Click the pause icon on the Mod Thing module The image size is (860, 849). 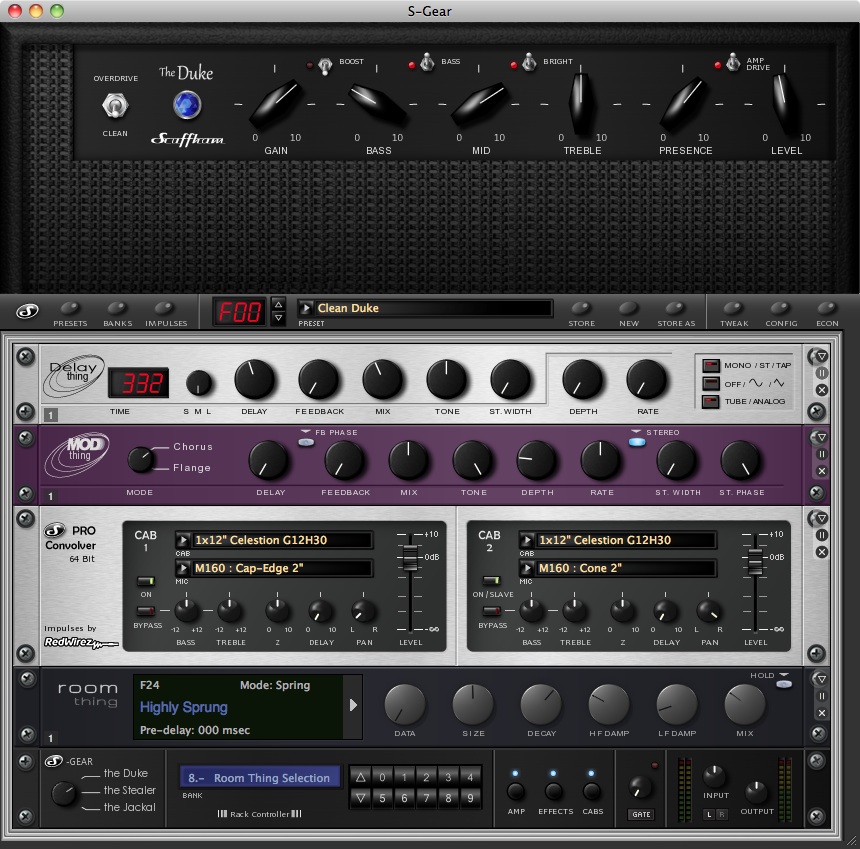coord(821,454)
